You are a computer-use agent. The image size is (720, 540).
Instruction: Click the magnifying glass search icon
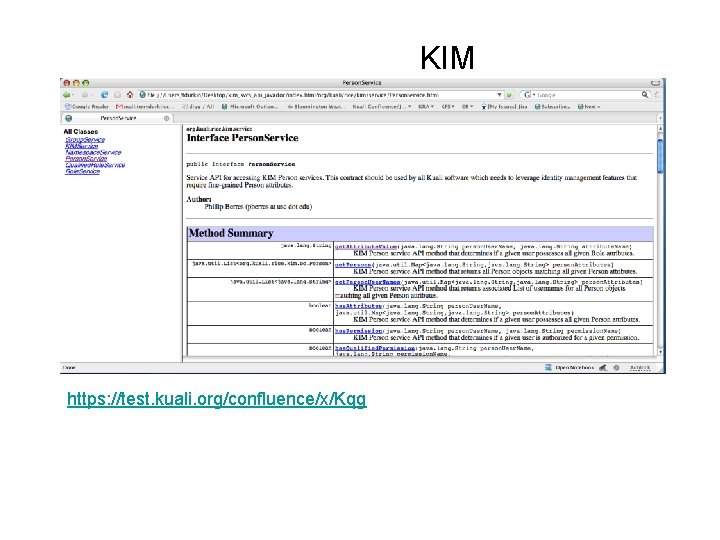(645, 95)
